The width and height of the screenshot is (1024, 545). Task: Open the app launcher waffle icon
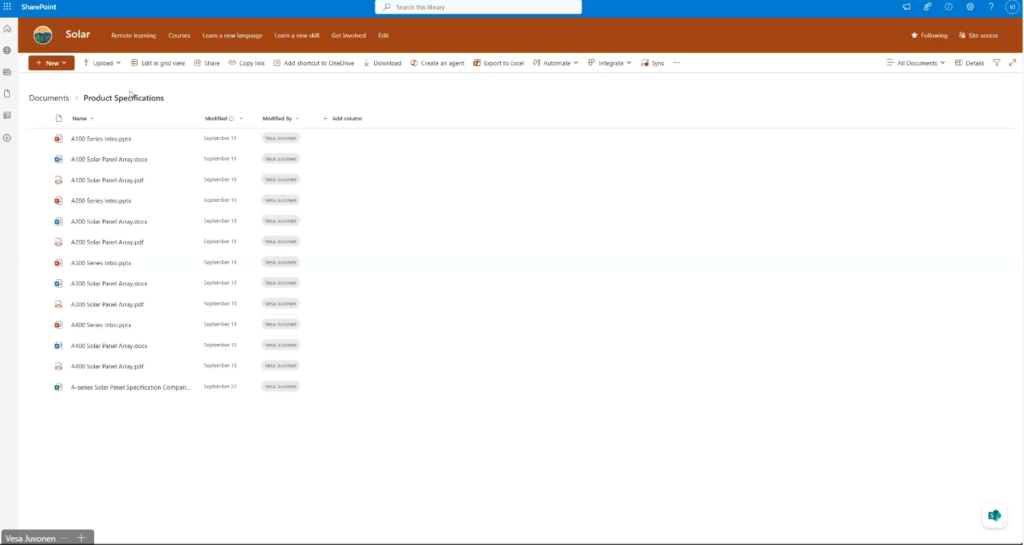7,7
